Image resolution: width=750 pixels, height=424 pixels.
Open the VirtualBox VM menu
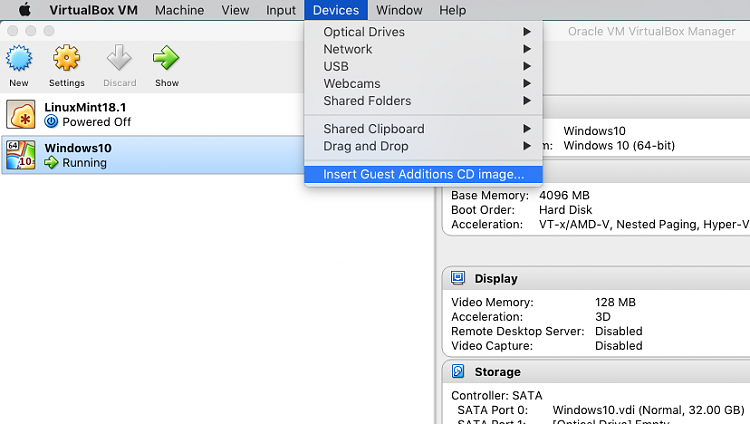click(x=93, y=10)
